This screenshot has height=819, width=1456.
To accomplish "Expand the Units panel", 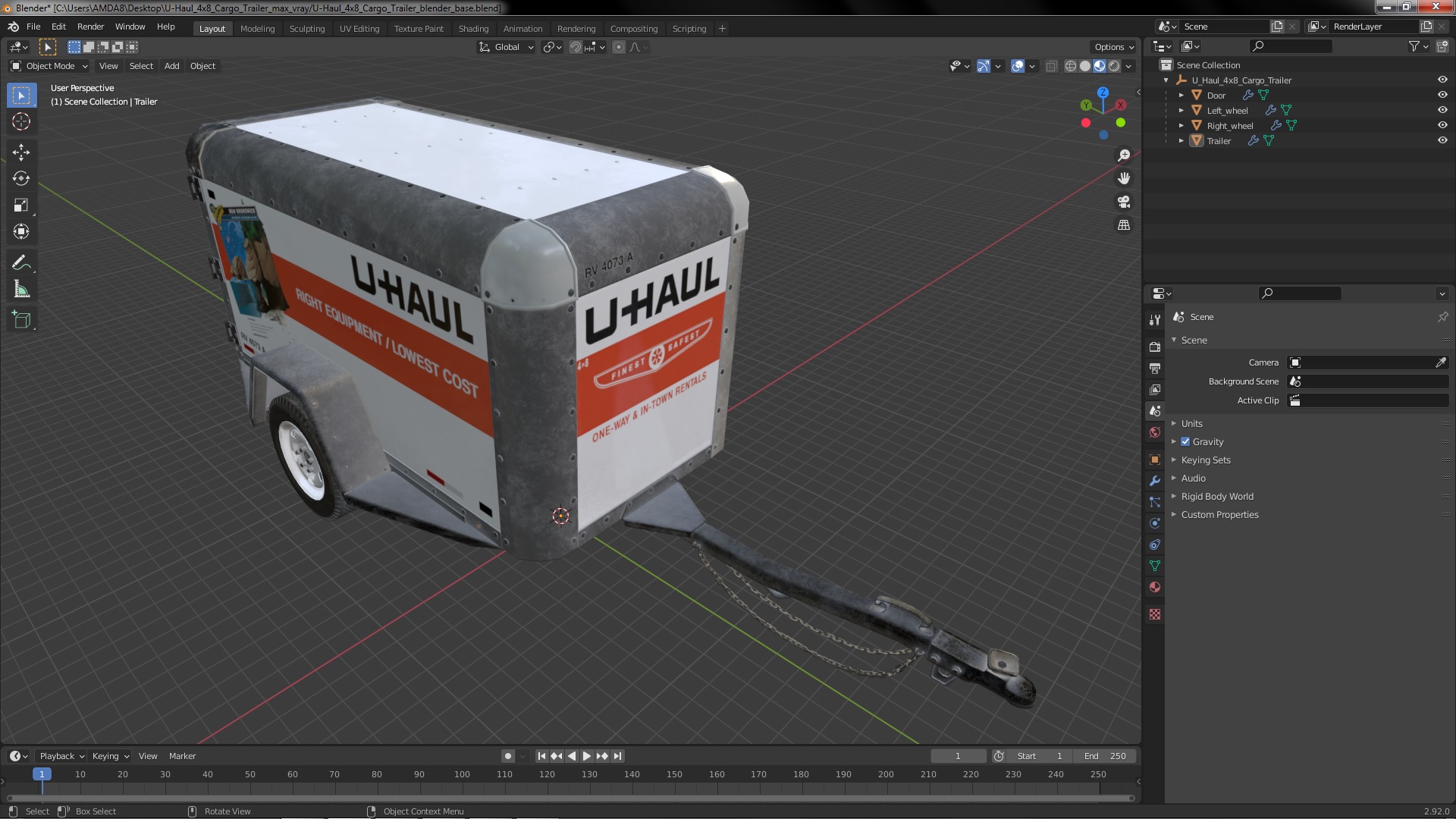I will point(1192,423).
